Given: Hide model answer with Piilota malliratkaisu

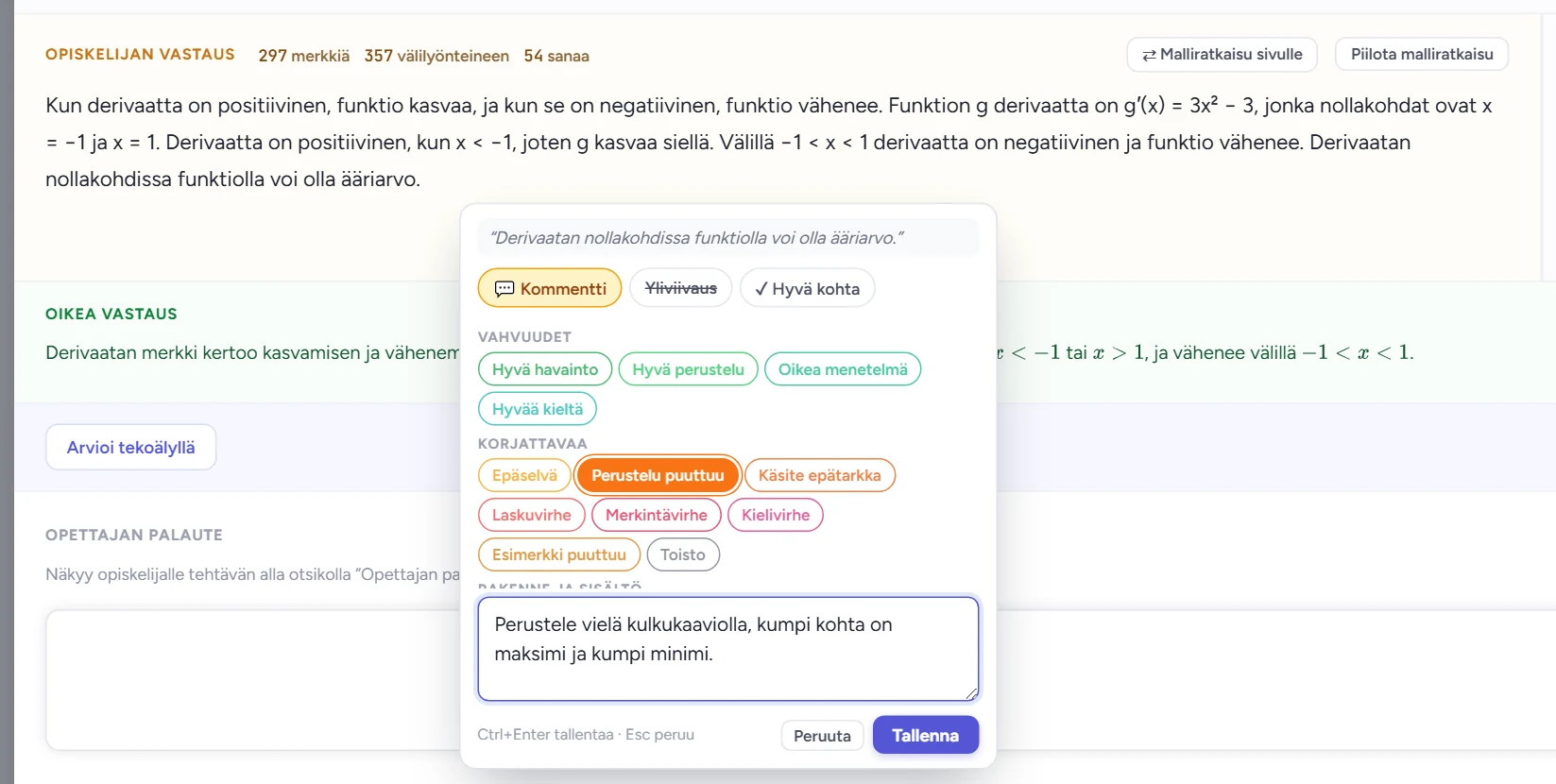Looking at the screenshot, I should pos(1422,54).
